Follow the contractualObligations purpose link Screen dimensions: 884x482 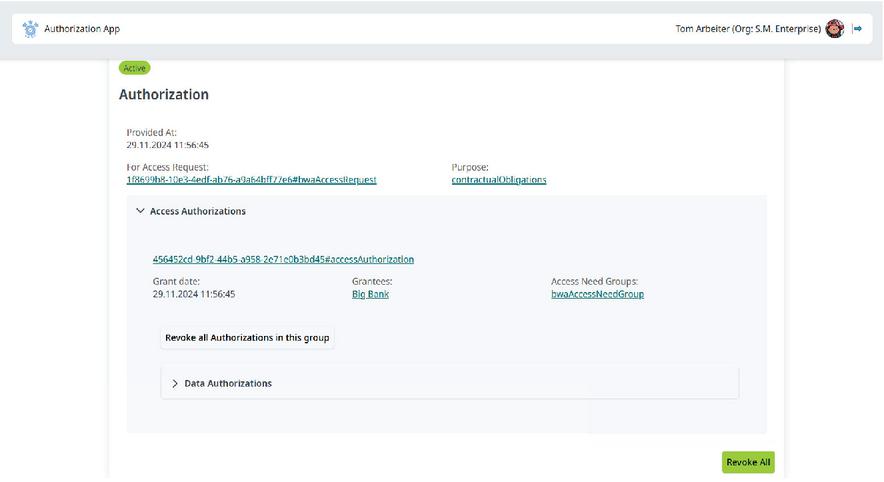pos(499,180)
